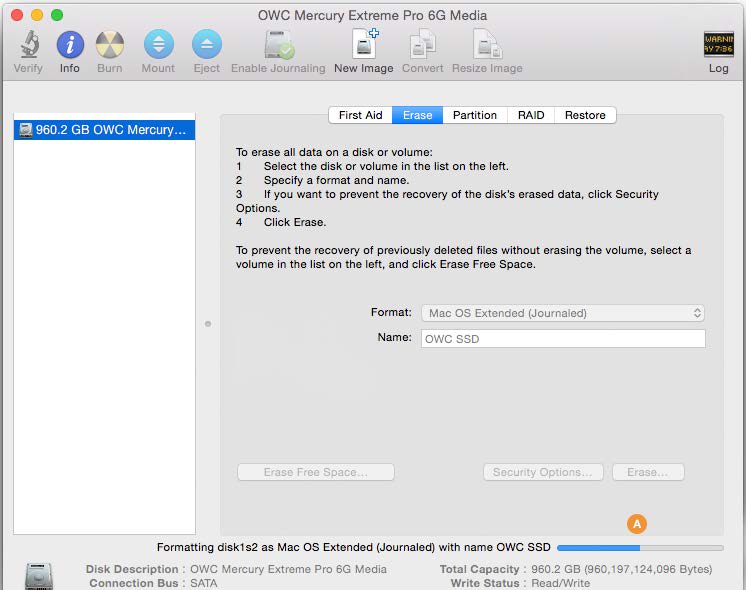Click the Connection Bus SATA value

pos(204,583)
